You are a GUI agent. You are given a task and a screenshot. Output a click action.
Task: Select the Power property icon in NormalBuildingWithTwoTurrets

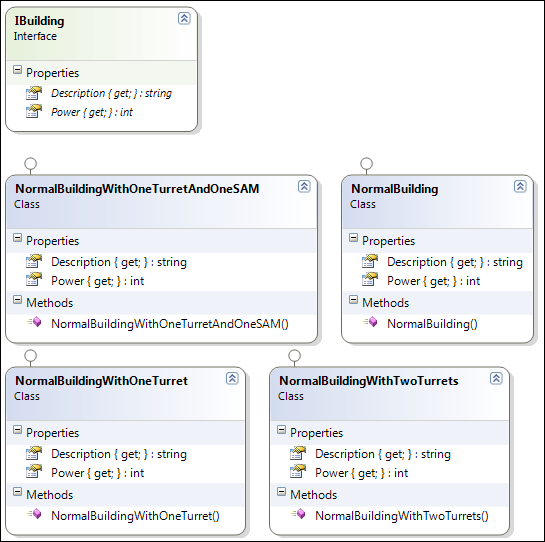[298, 471]
